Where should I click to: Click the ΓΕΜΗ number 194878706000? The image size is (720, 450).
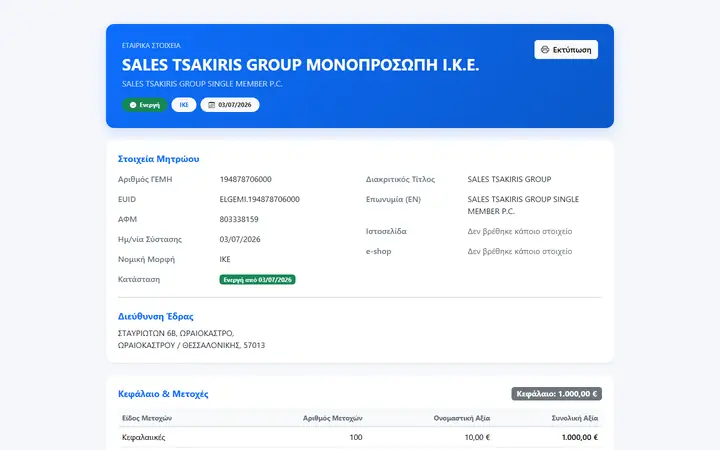click(x=245, y=179)
